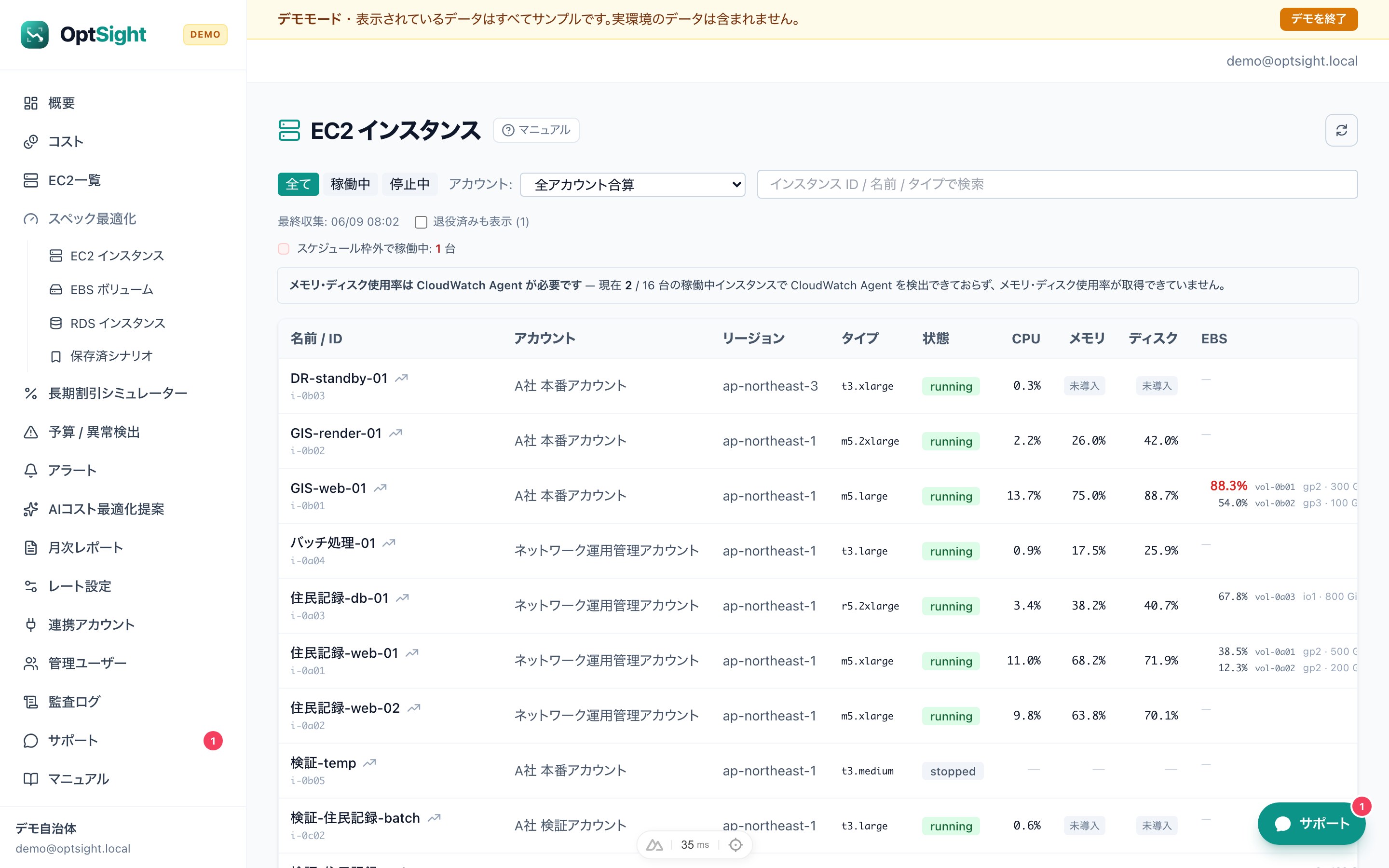The width and height of the screenshot is (1389, 868).
Task: Click trend icon next to GIS-web-01
Action: [380, 488]
